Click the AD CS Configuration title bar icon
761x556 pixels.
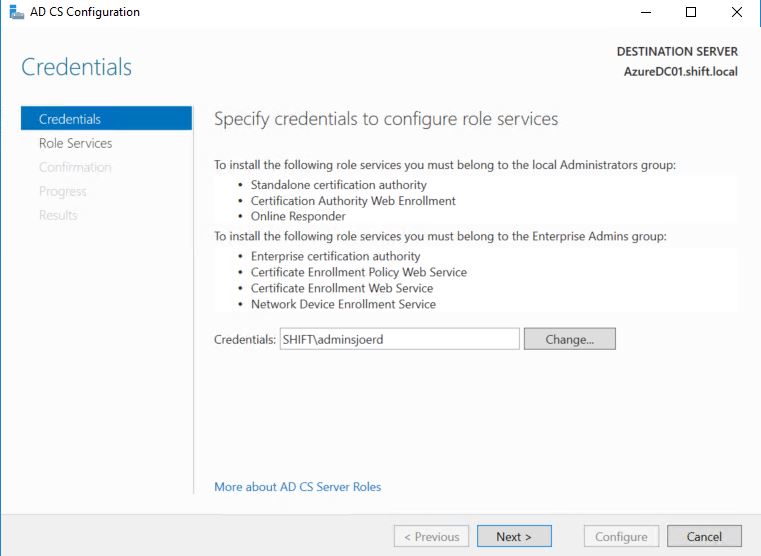click(13, 13)
